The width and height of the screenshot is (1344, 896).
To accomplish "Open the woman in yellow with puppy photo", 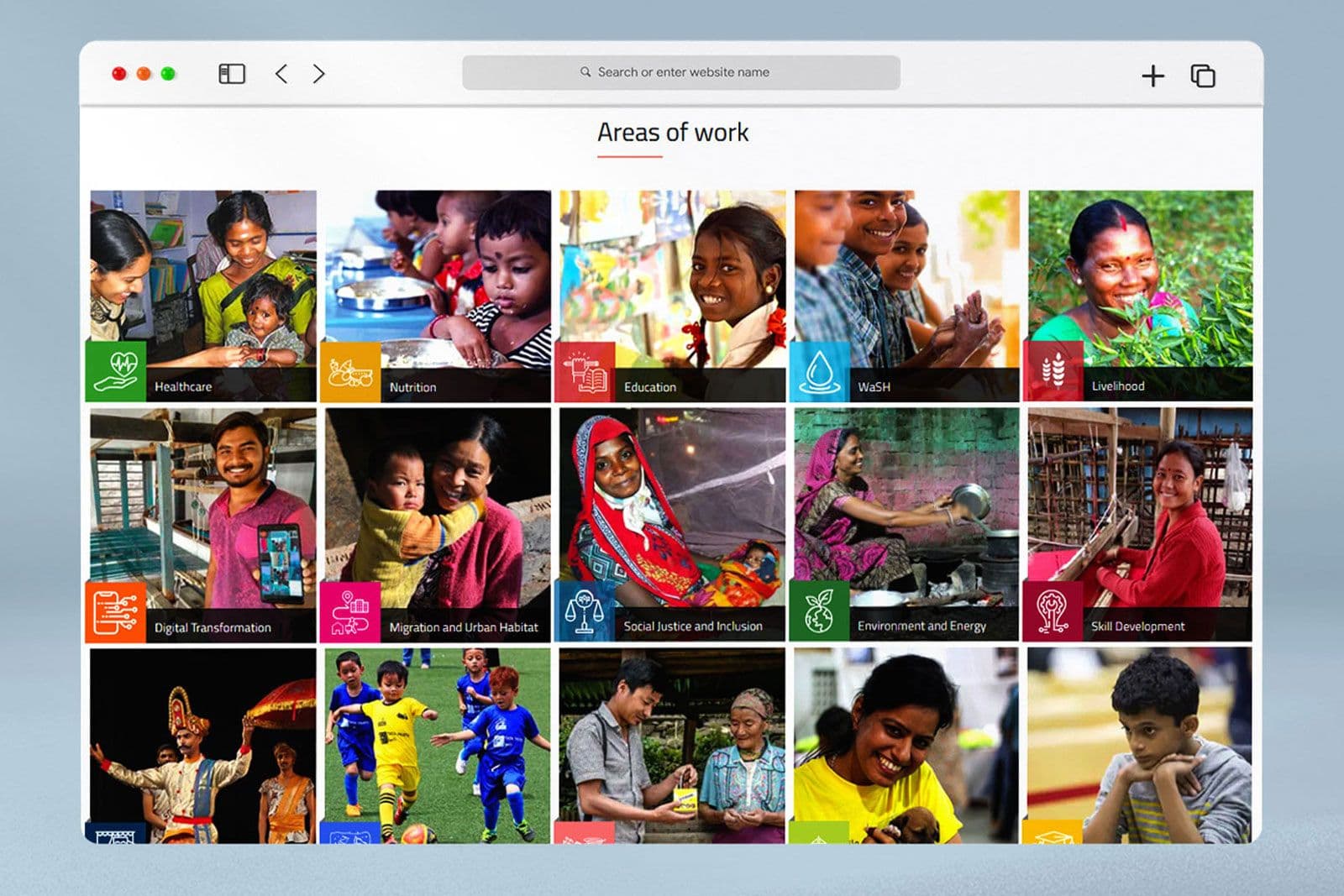I will [x=906, y=746].
